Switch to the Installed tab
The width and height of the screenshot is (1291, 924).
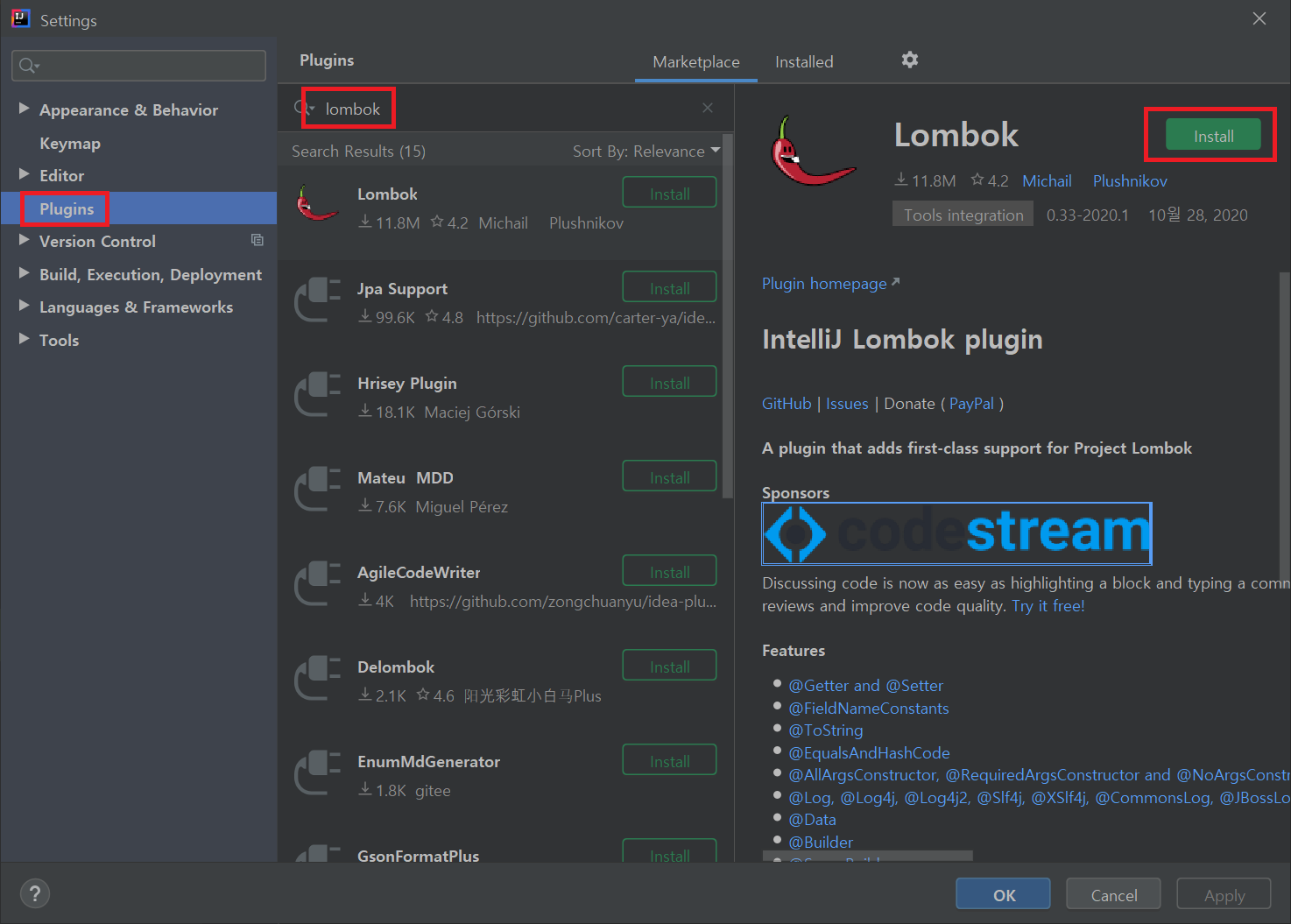click(804, 62)
